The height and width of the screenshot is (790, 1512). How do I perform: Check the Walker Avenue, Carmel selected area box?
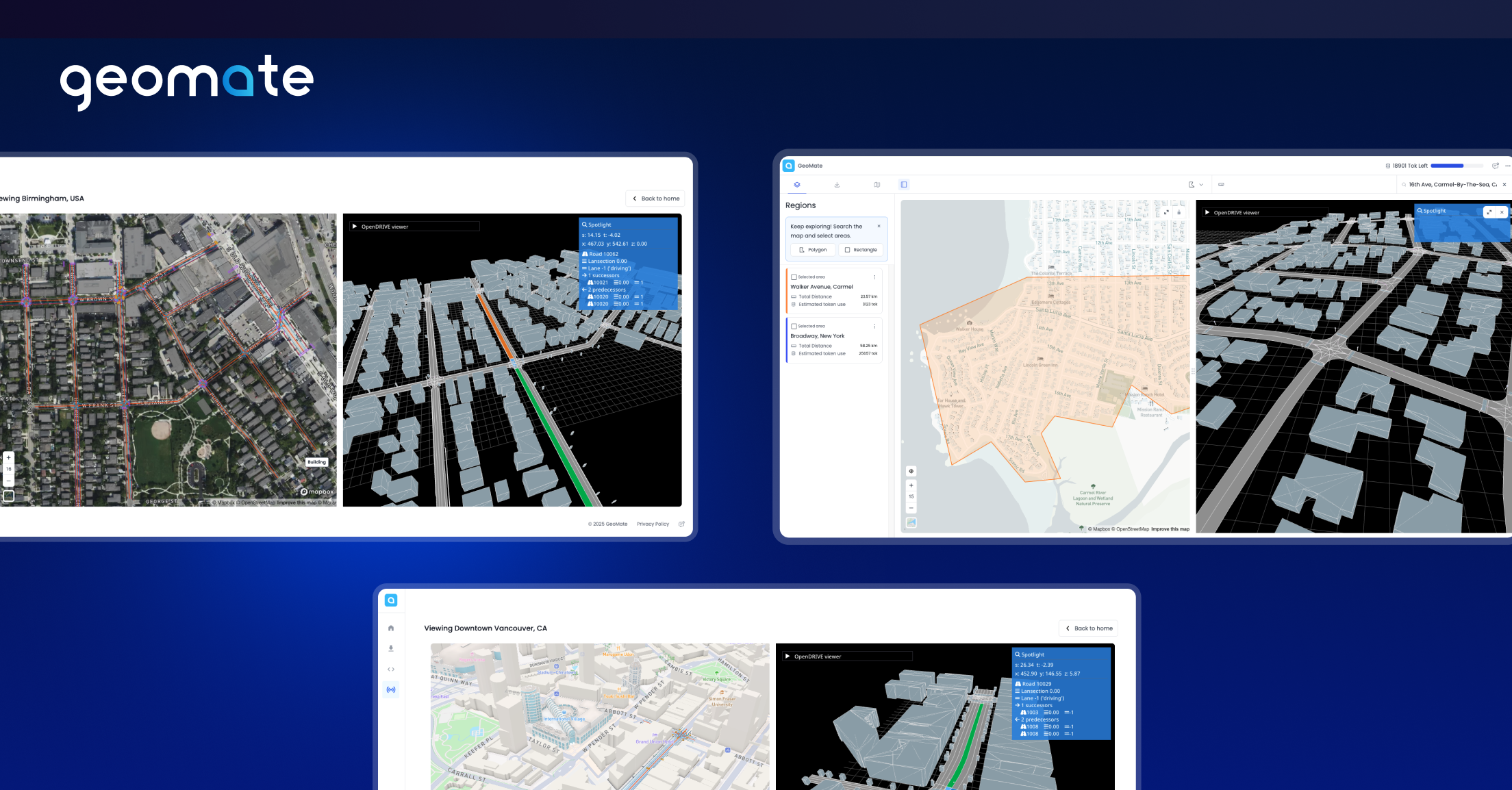click(x=794, y=277)
